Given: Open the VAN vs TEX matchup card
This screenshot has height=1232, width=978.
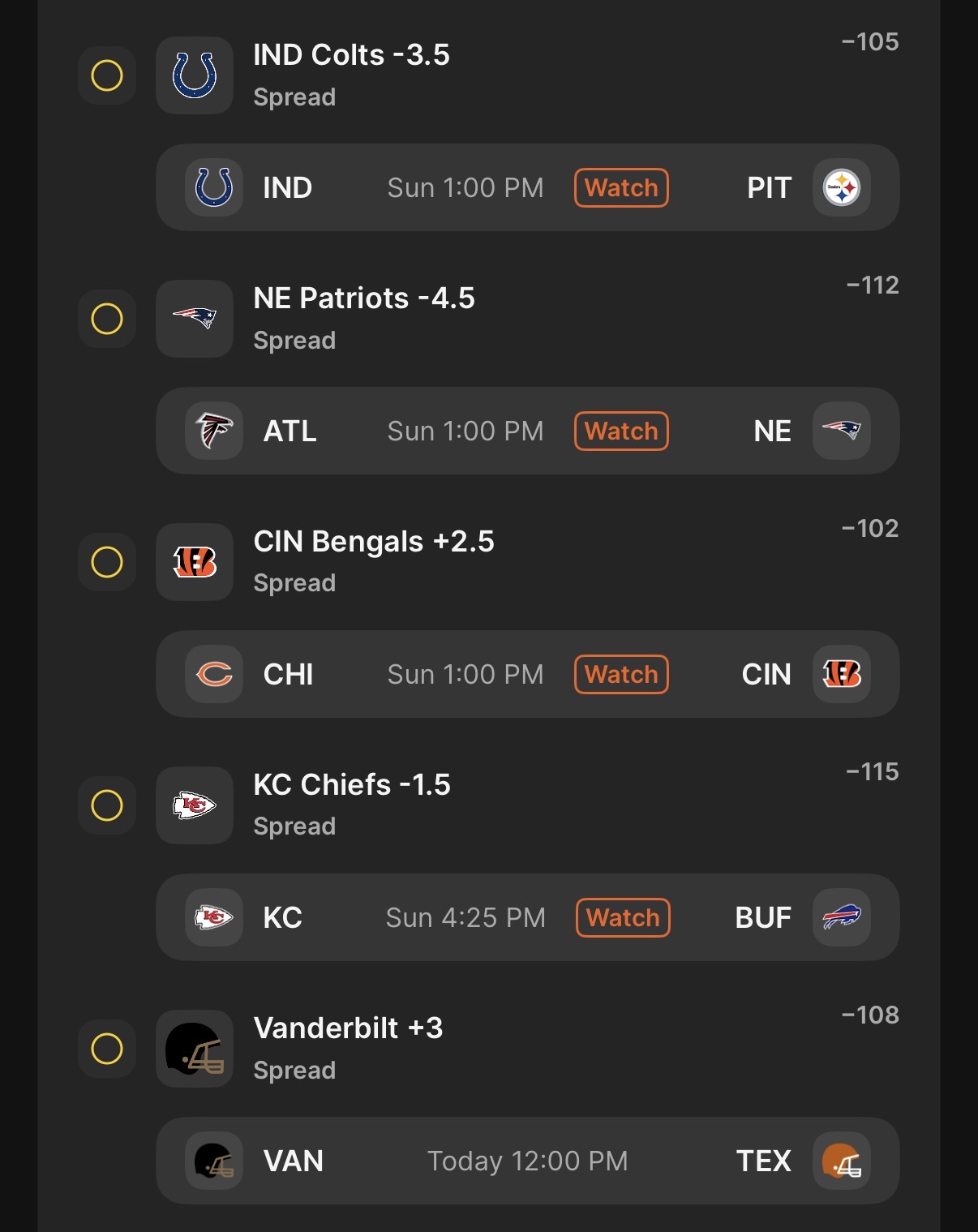Looking at the screenshot, I should tap(527, 1161).
